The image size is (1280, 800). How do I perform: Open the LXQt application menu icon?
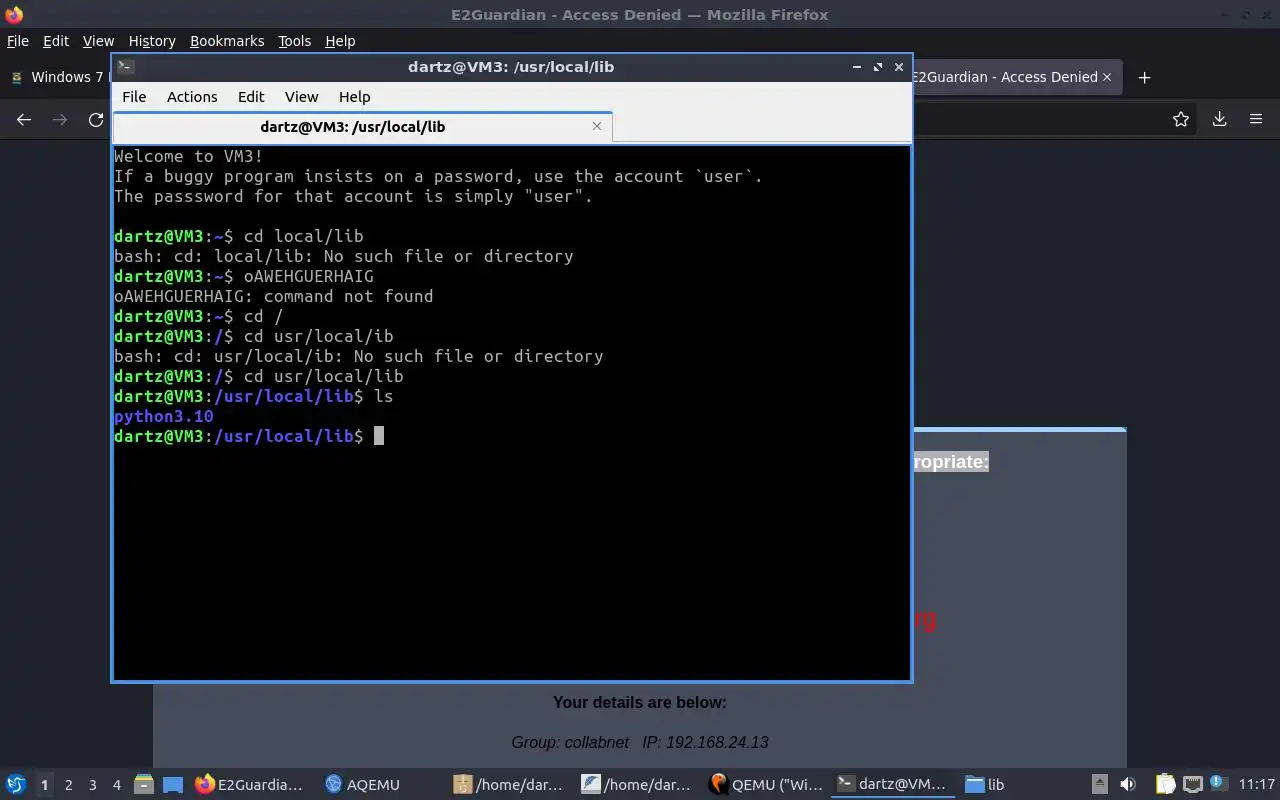tap(16, 785)
